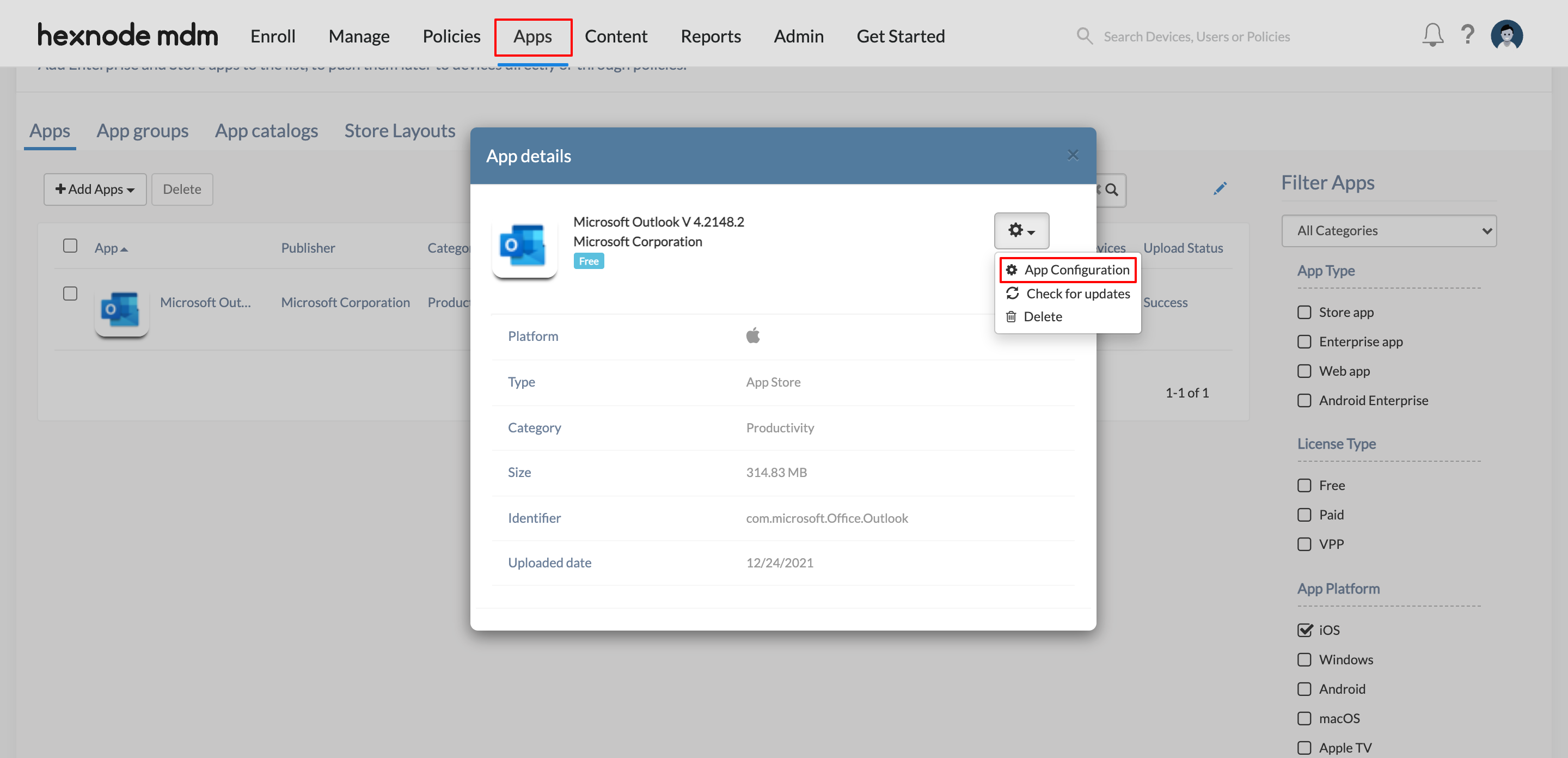Check the Store app filter
Image resolution: width=1568 pixels, height=758 pixels.
1304,313
